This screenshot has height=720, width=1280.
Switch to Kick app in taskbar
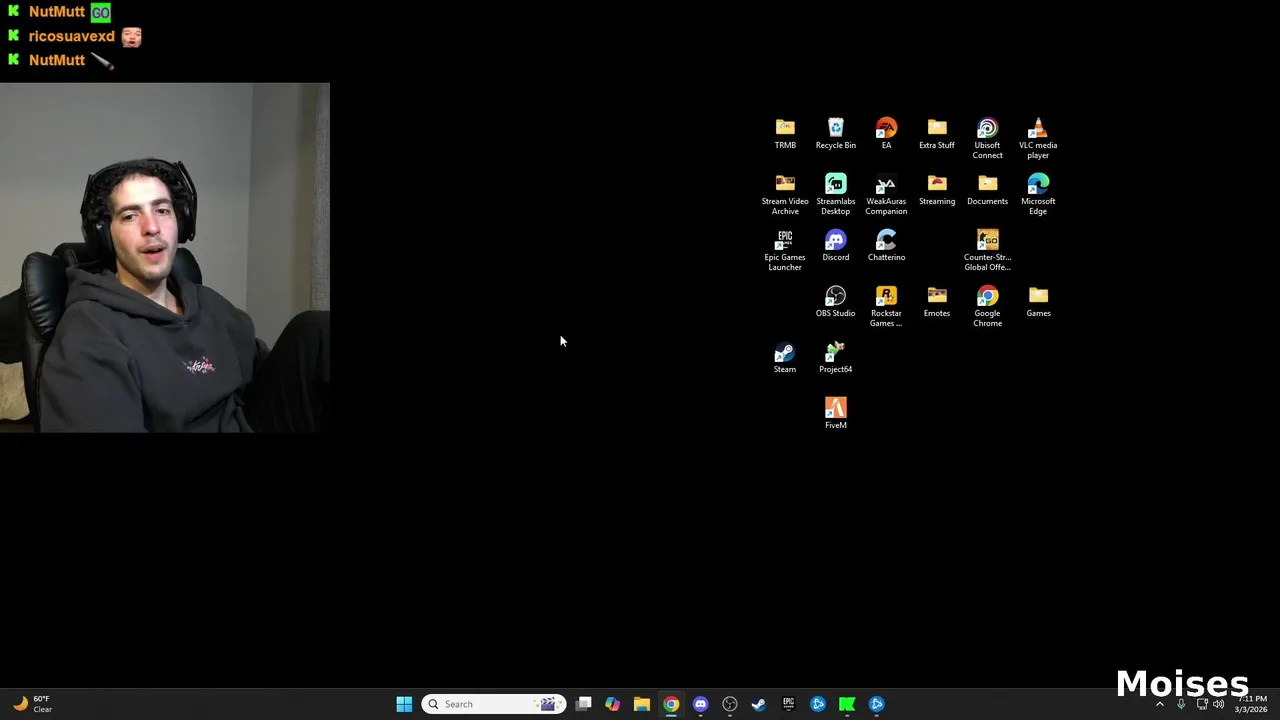tap(847, 704)
